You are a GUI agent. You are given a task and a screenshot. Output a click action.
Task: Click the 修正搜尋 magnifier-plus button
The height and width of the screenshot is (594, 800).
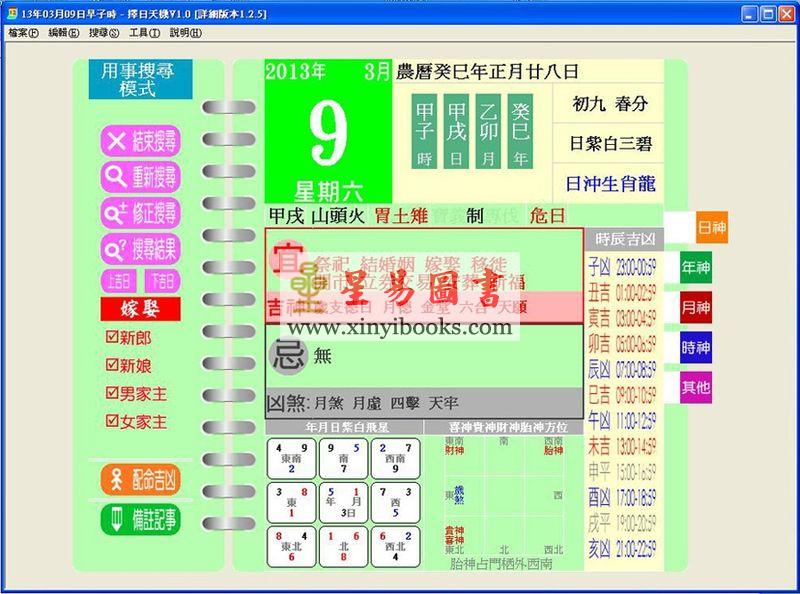pyautogui.click(x=141, y=212)
